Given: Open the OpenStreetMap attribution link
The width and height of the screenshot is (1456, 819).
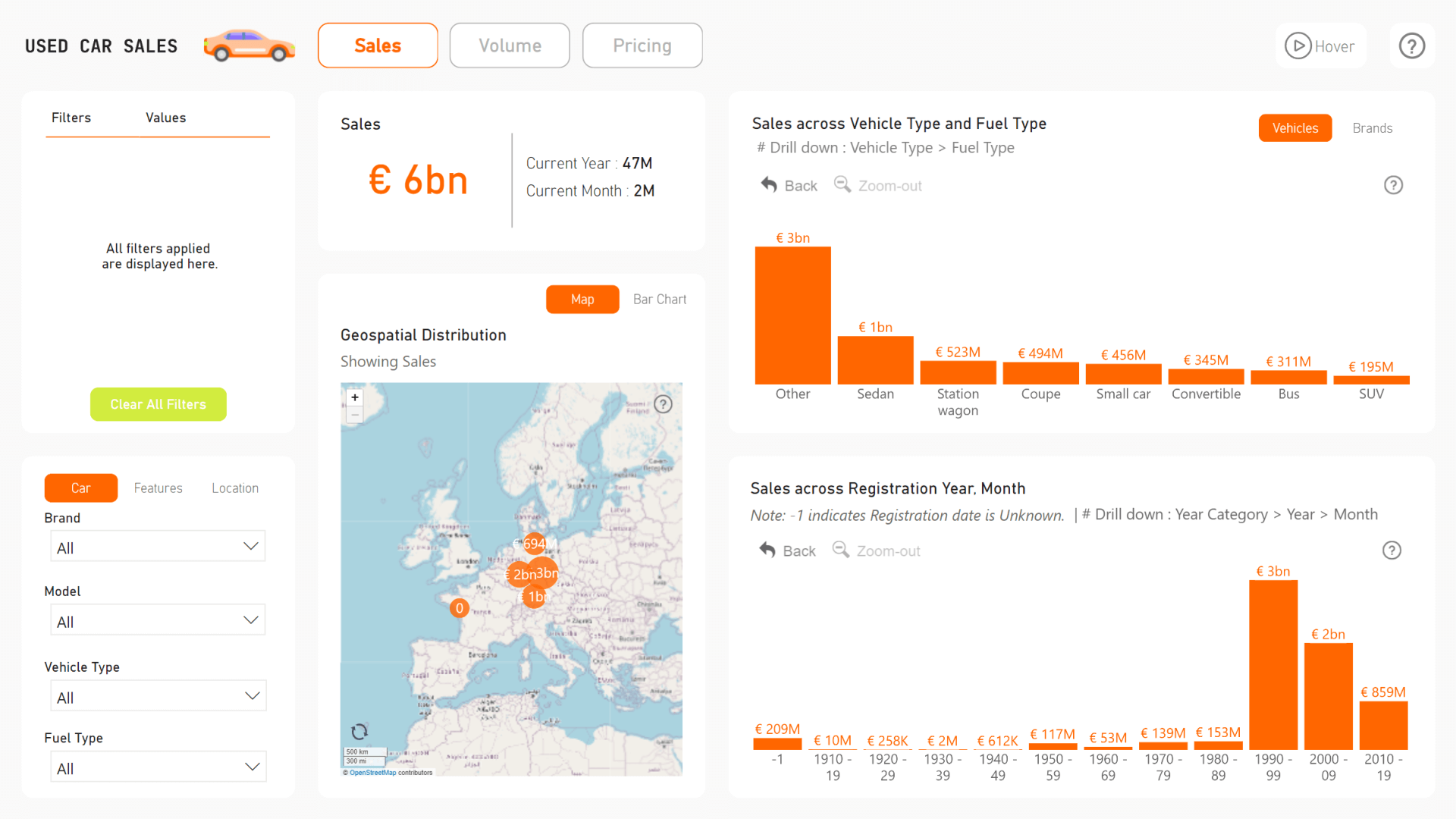Looking at the screenshot, I should click(x=371, y=772).
